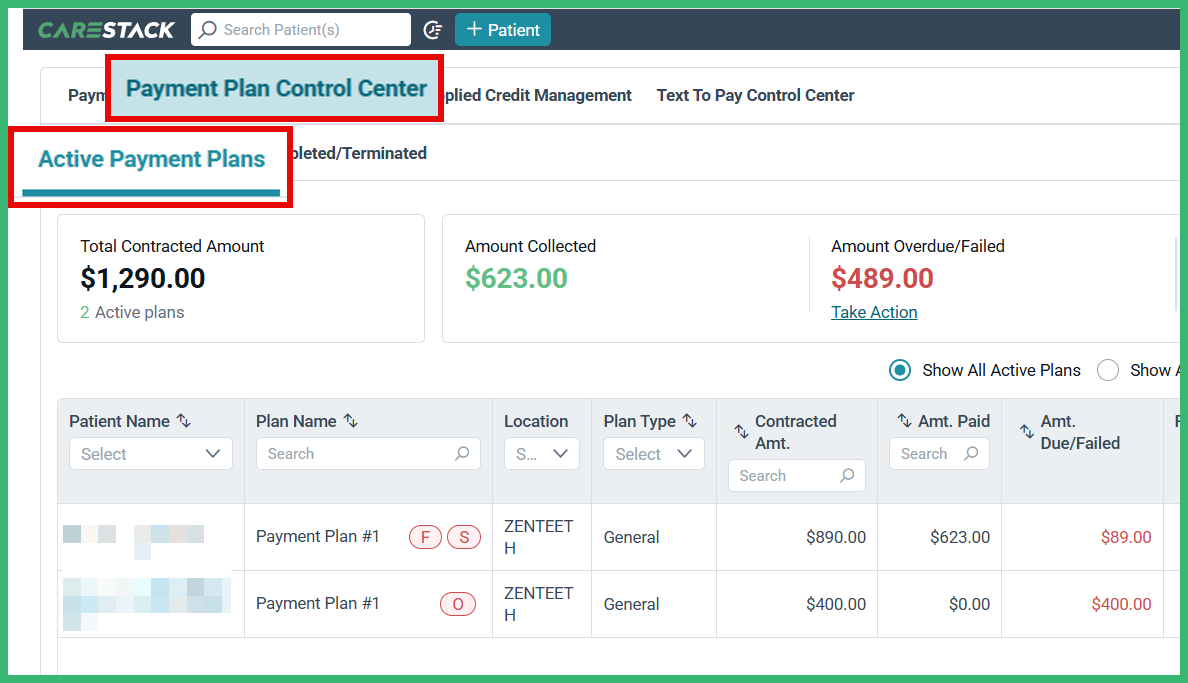Click the search magnifier in Search Patient(s)
Viewport: 1188px width, 683px height.
[207, 29]
